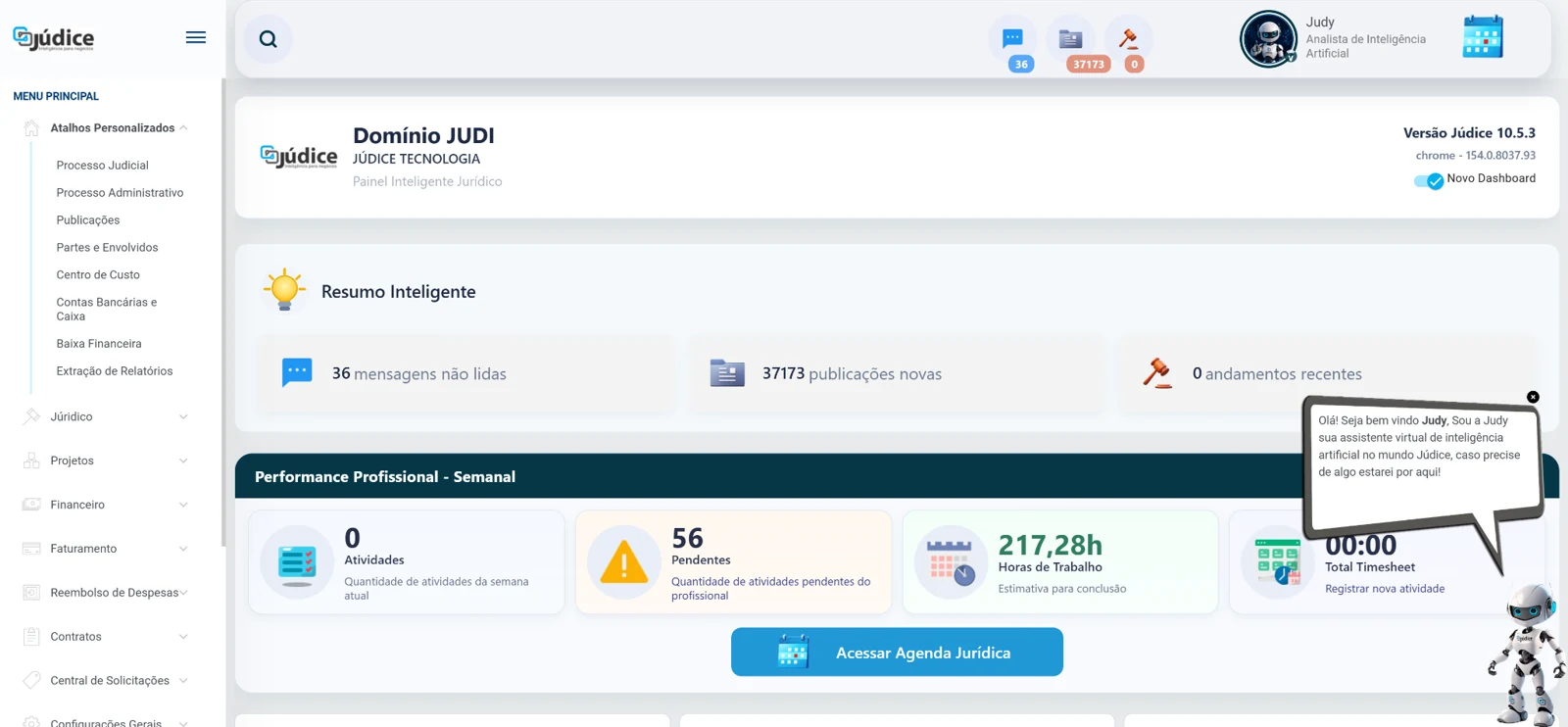The image size is (1568, 727).
Task: Click the sidebar vertical scrollbar
Action: (x=223, y=314)
